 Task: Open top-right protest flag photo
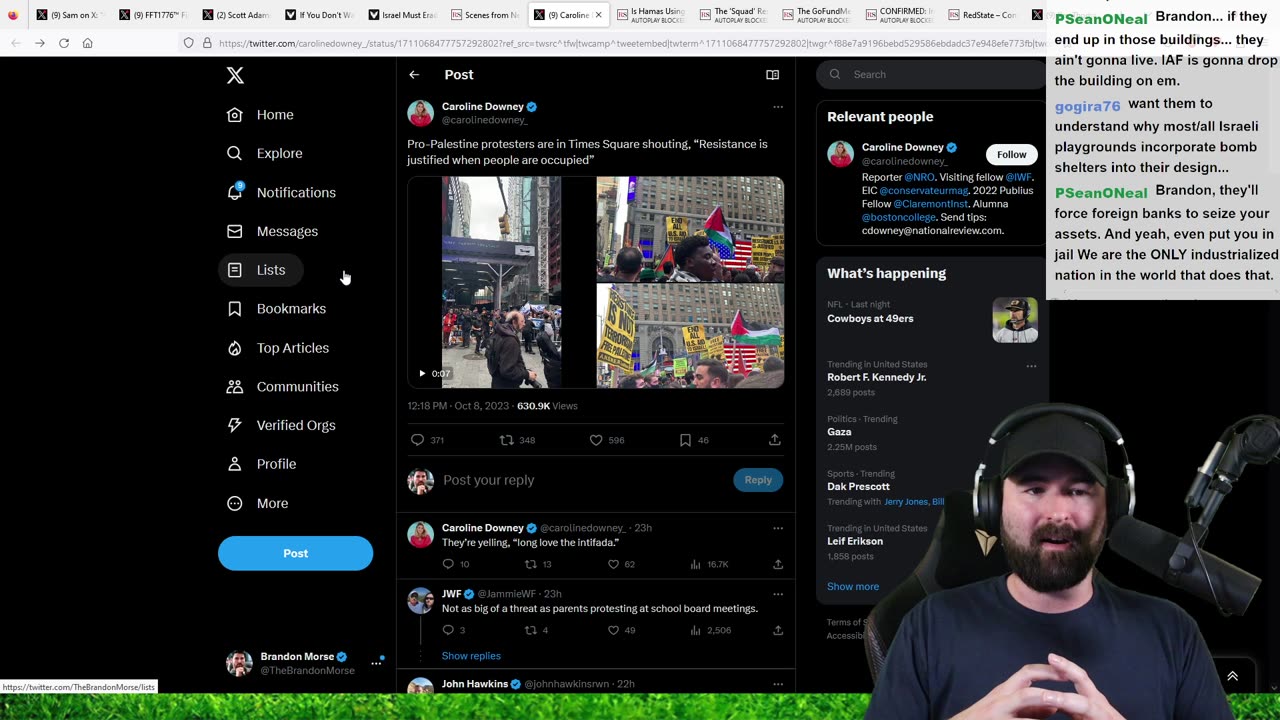tap(690, 229)
